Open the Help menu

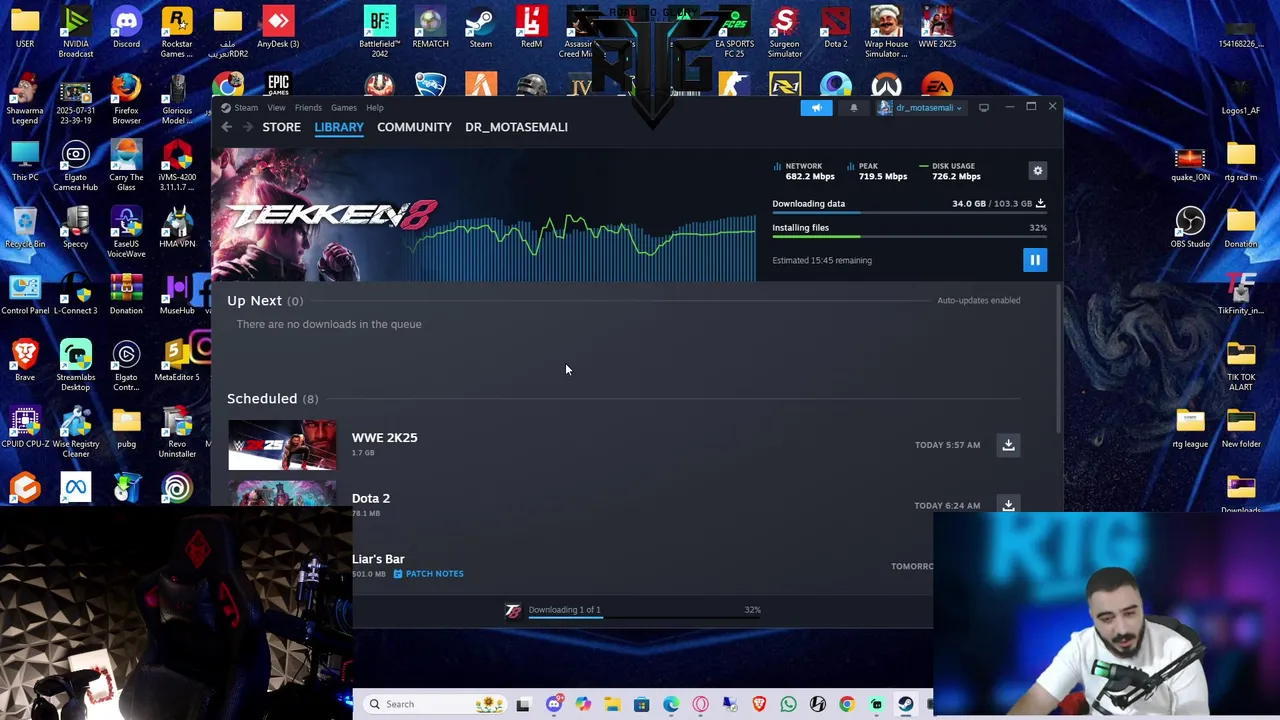click(x=375, y=108)
